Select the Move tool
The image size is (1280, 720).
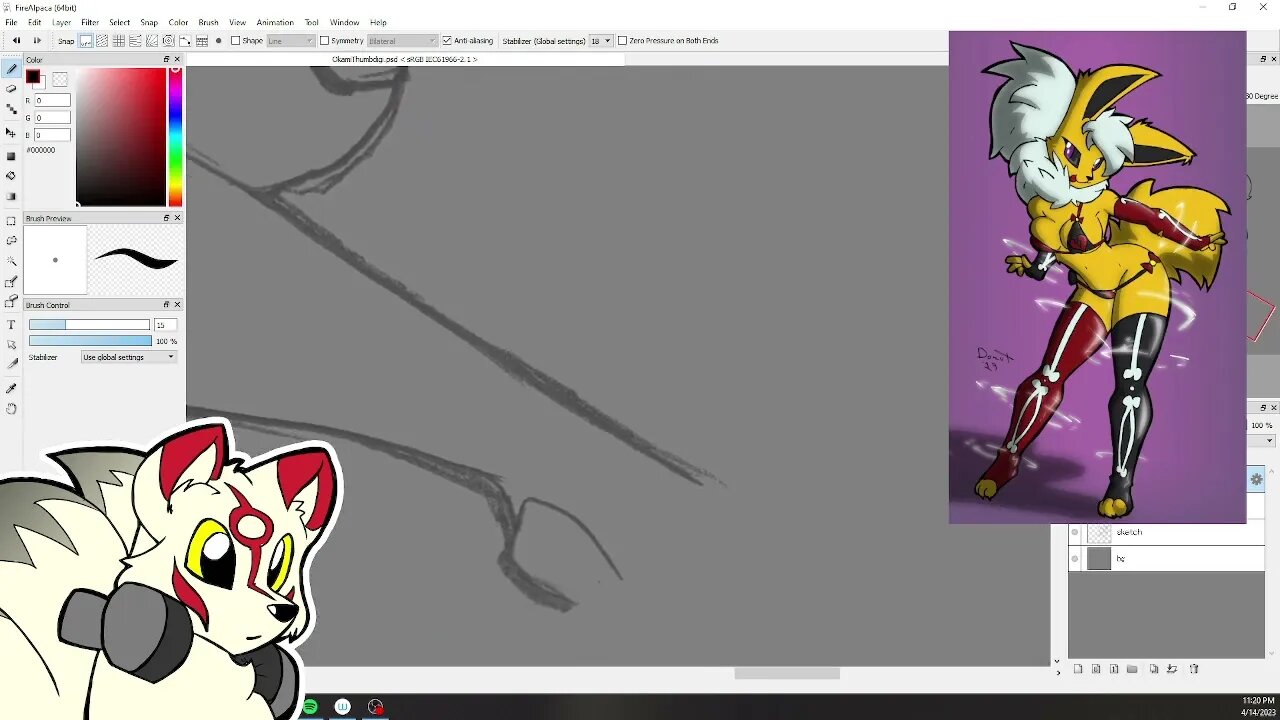tap(11, 132)
